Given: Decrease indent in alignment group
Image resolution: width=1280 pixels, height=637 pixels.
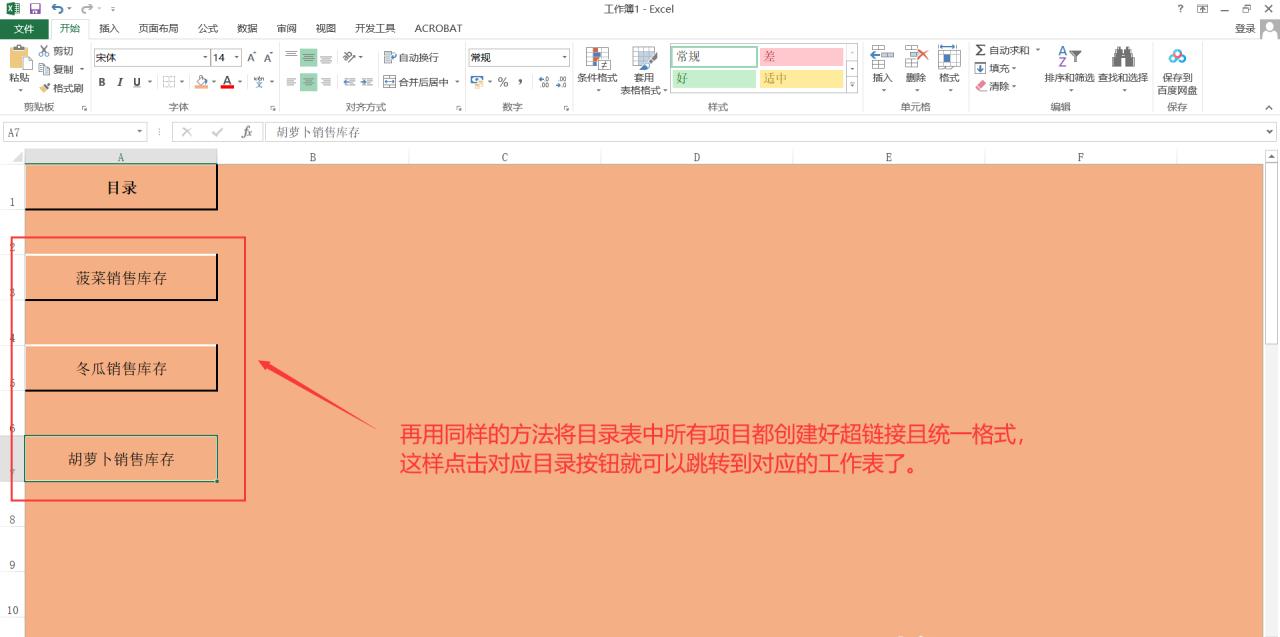Looking at the screenshot, I should [350, 82].
